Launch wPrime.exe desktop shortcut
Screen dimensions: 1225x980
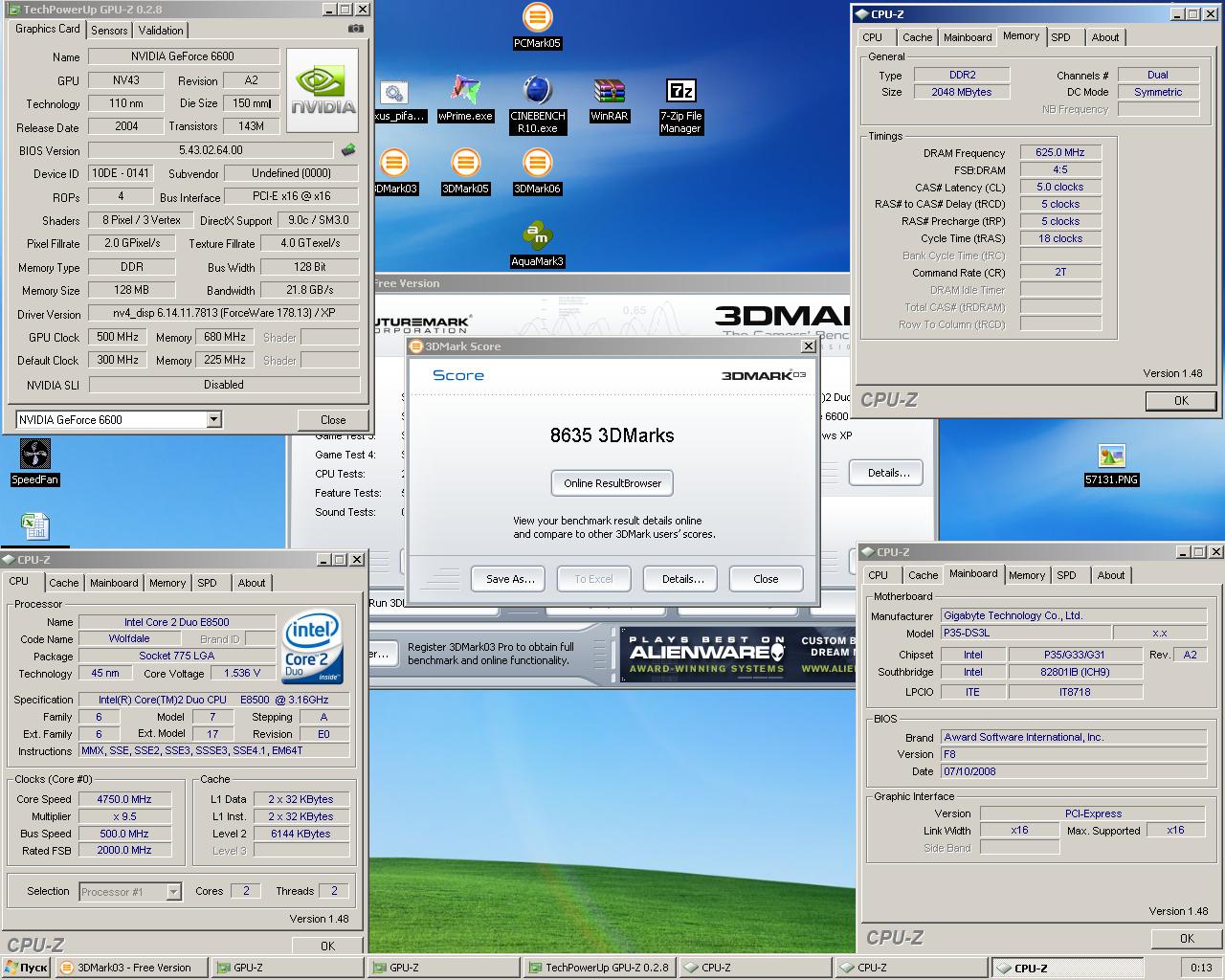coord(465,99)
